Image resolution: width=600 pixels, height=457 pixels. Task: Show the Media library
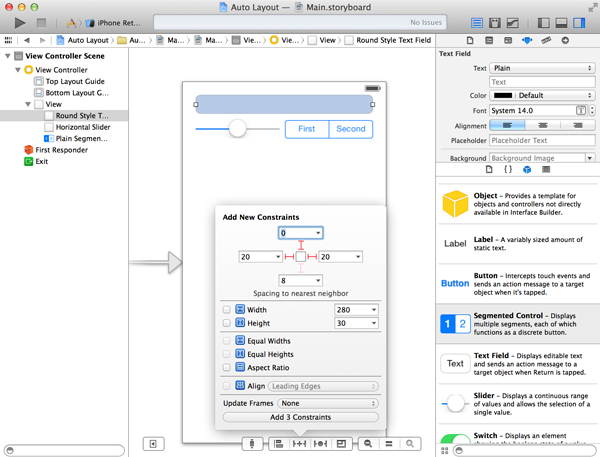pos(546,169)
